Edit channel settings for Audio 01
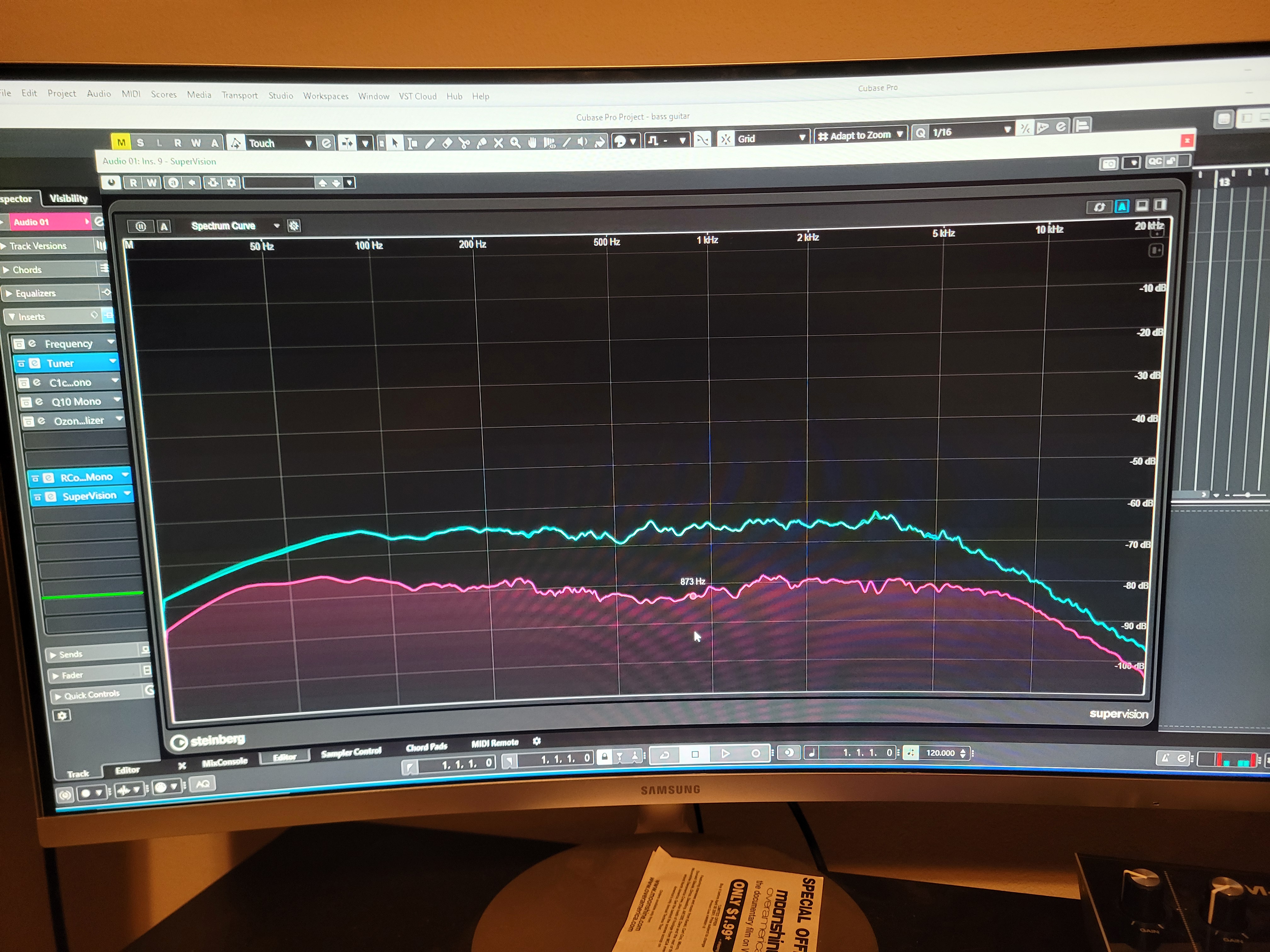Viewport: 1270px width, 952px height. (x=99, y=222)
